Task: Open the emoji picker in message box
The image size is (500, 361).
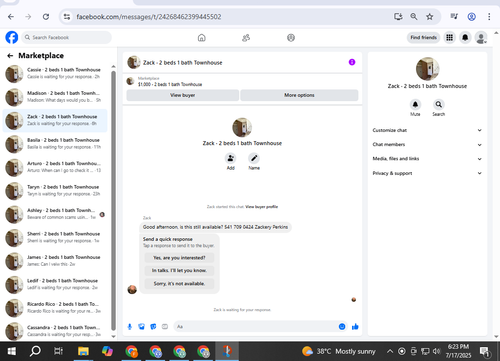Action: 342,327
